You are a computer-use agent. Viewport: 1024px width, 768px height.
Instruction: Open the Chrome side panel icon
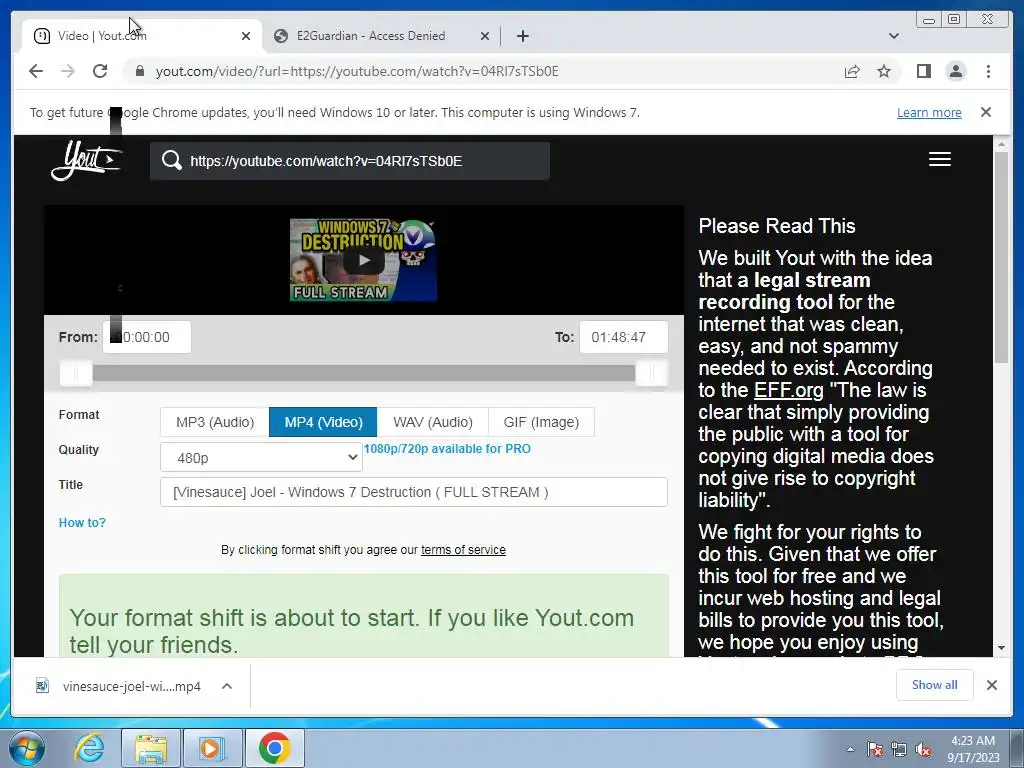[923, 71]
